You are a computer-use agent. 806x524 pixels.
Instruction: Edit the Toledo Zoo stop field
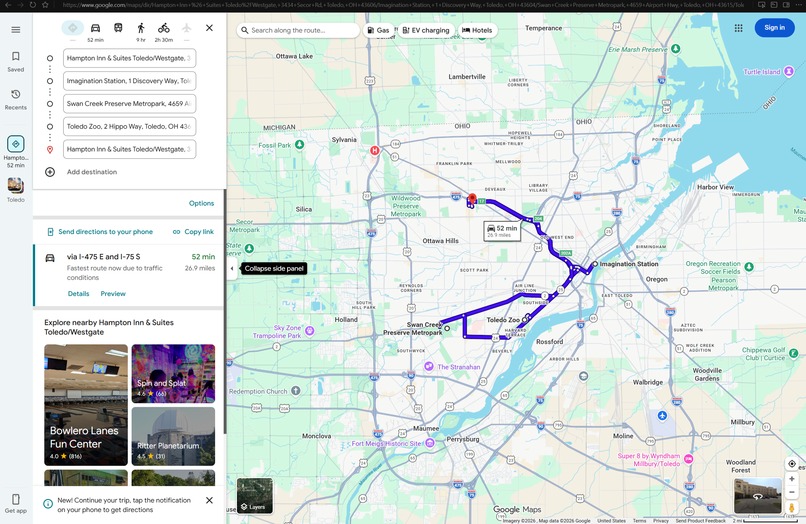tap(130, 127)
